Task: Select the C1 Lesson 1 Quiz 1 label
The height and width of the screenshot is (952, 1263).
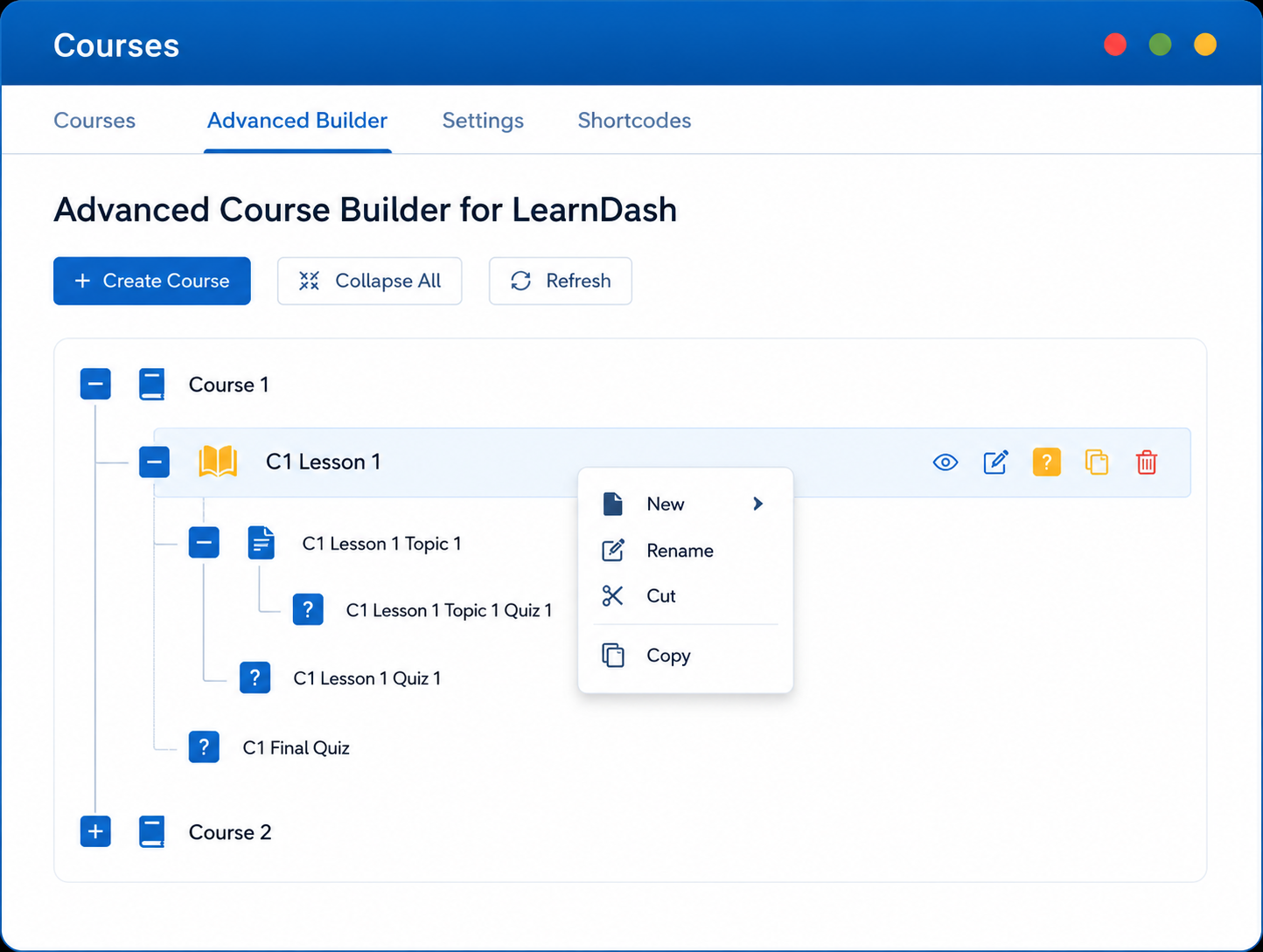Action: [367, 678]
